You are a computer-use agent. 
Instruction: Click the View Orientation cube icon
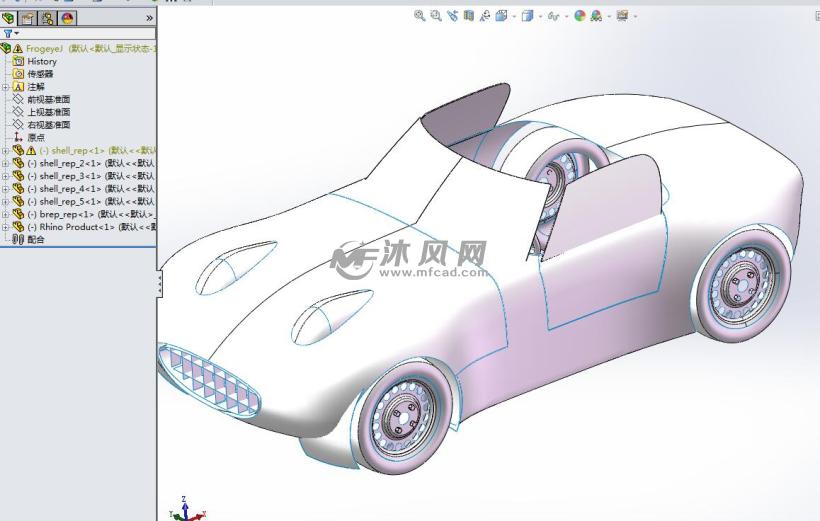coord(501,16)
